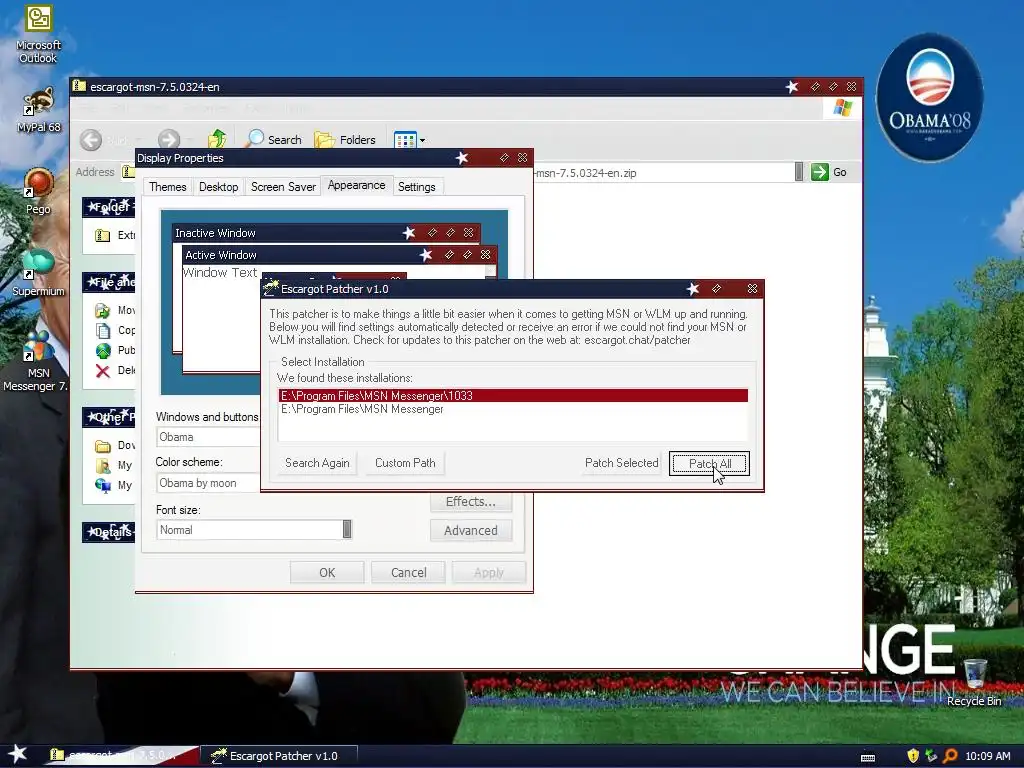
Task: Click Cancel in Display Properties
Action: tap(408, 573)
